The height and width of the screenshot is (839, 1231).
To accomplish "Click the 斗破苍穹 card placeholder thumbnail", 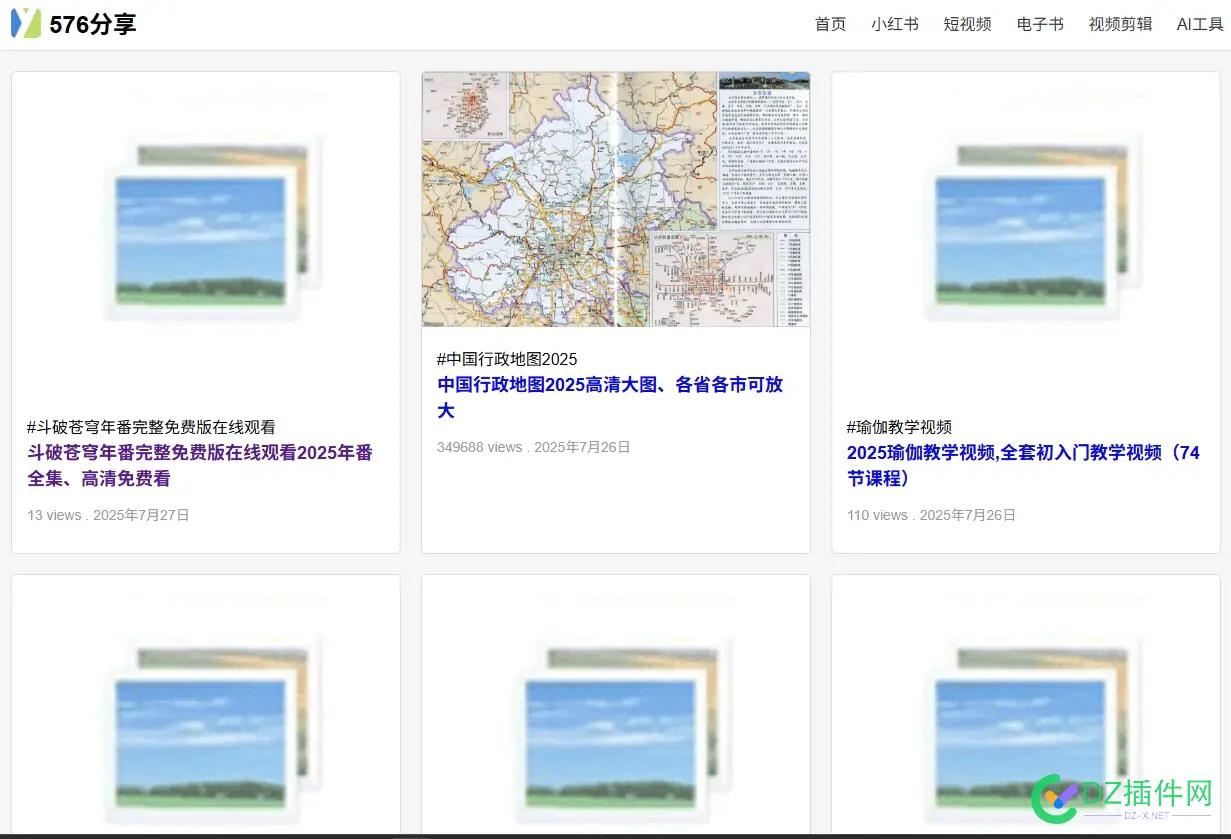I will pos(205,225).
